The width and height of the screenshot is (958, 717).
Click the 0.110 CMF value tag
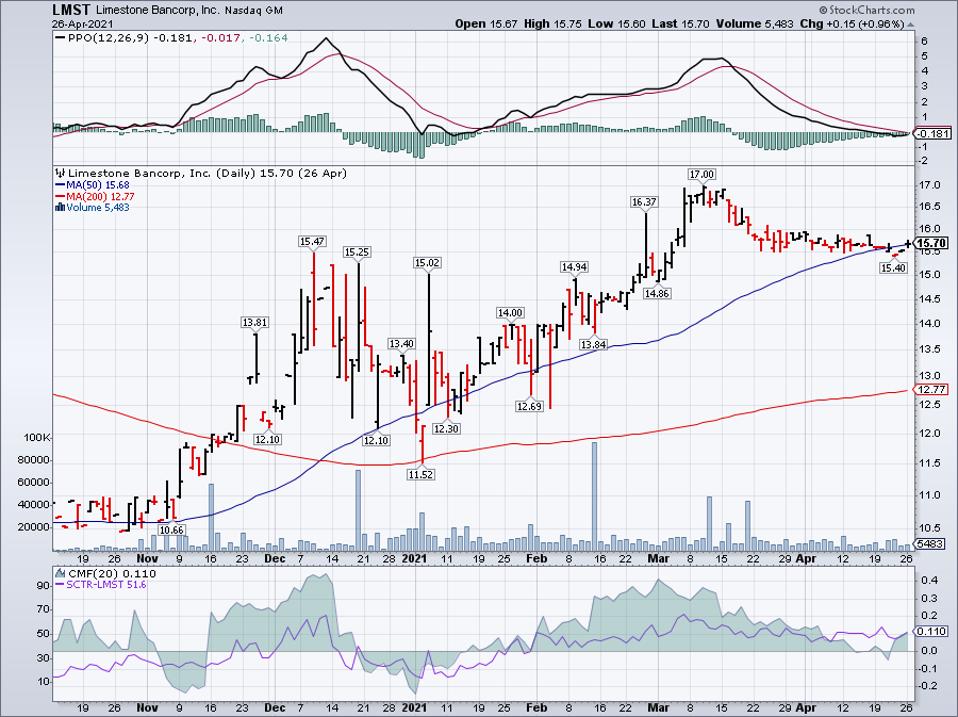click(932, 631)
